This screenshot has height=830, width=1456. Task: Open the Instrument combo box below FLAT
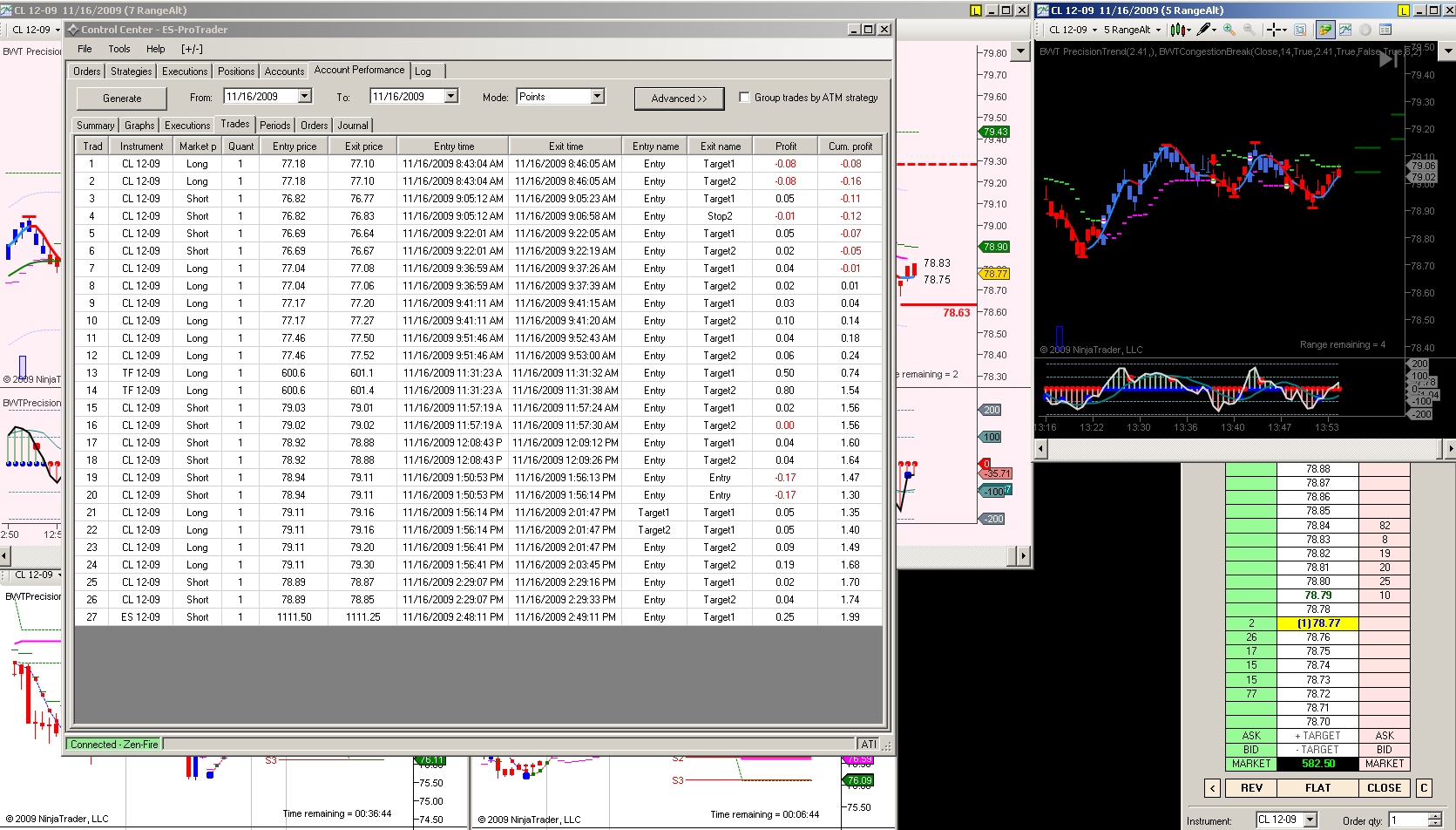click(1310, 820)
